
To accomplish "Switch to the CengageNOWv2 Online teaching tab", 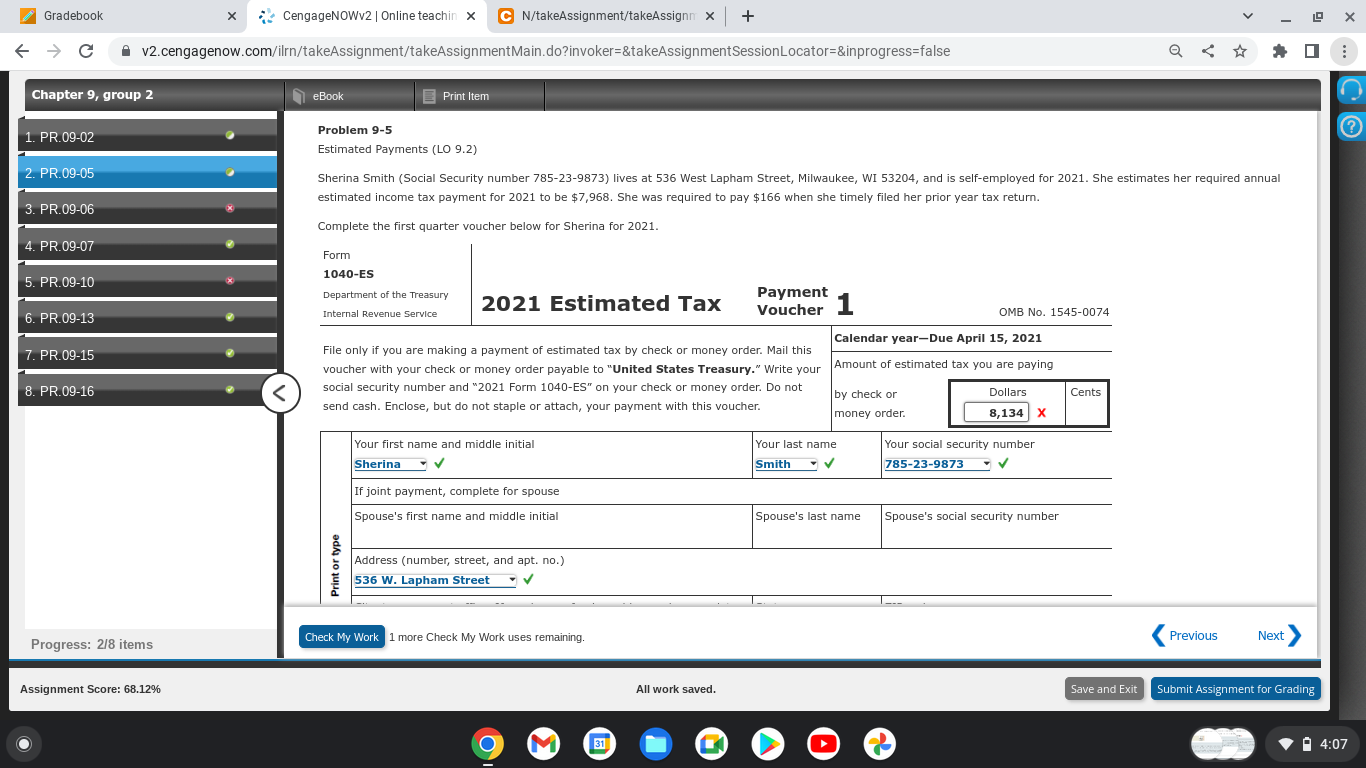I will 366,16.
